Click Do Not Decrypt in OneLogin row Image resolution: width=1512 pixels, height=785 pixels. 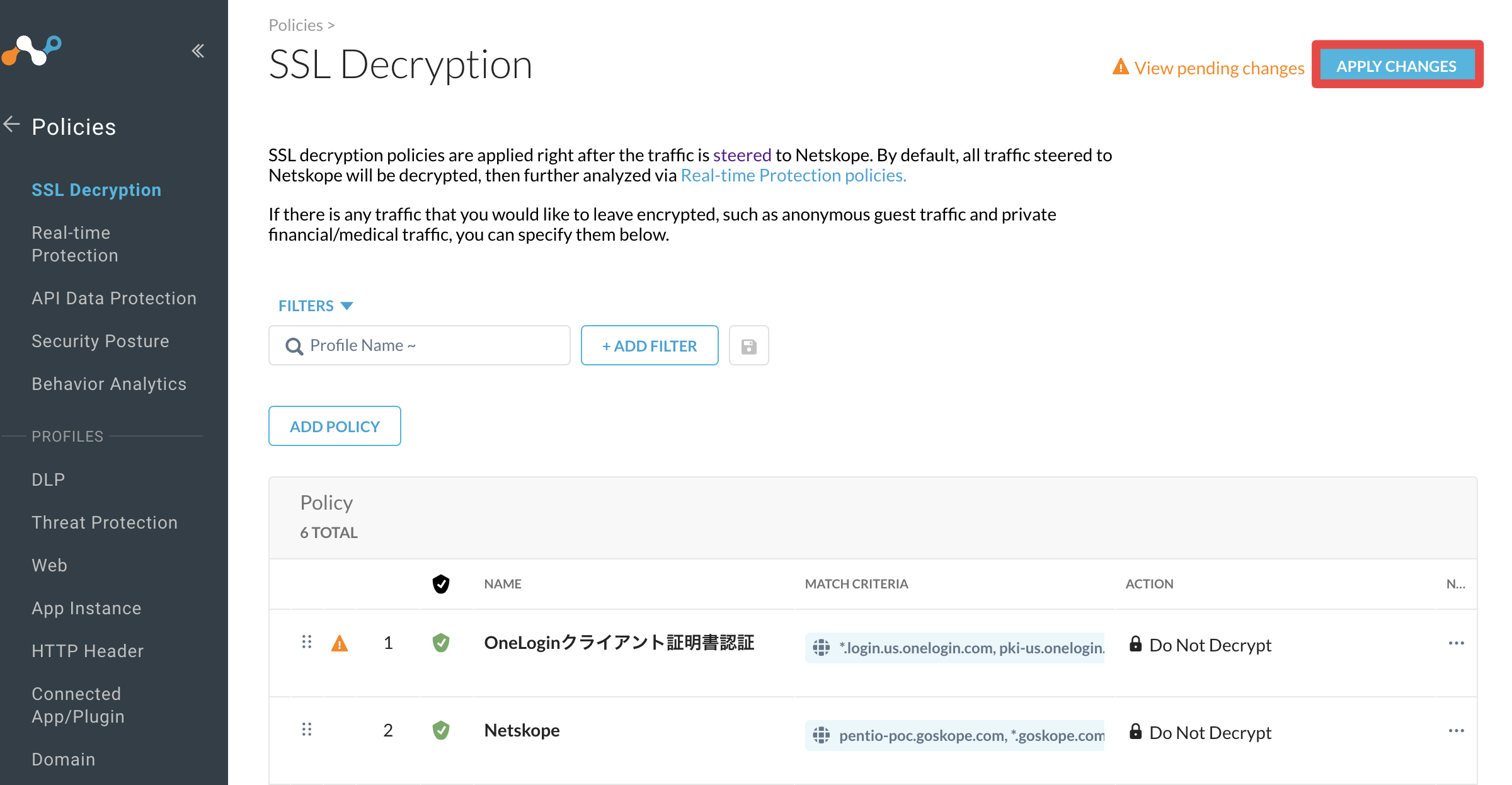click(1210, 645)
